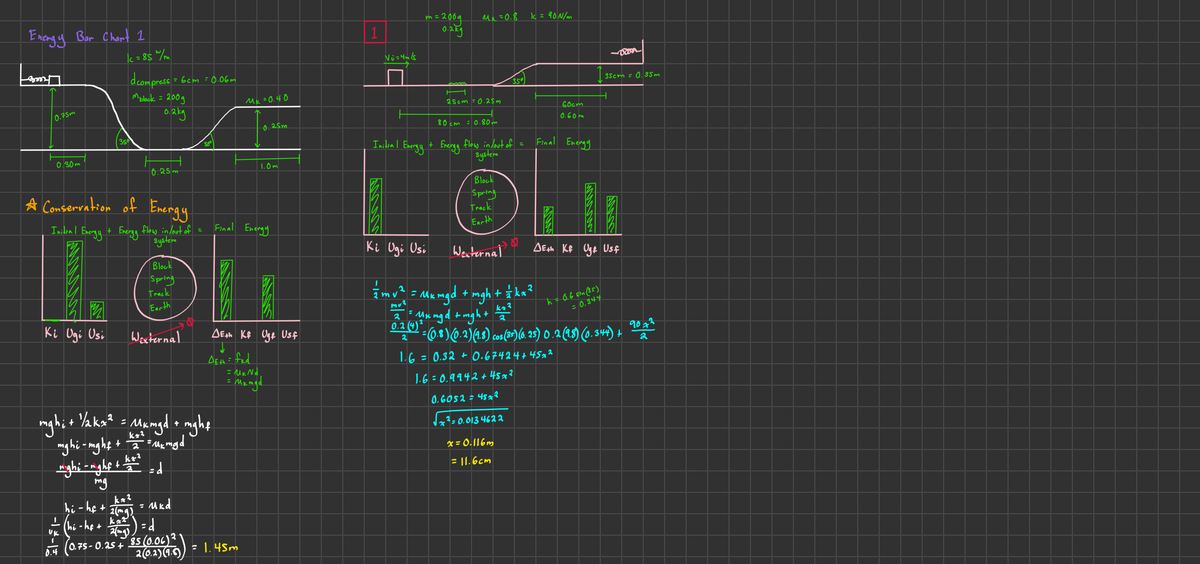Click the yellow 1.45m final answer
Screen dimensions: 1200x564
click(x=219, y=548)
